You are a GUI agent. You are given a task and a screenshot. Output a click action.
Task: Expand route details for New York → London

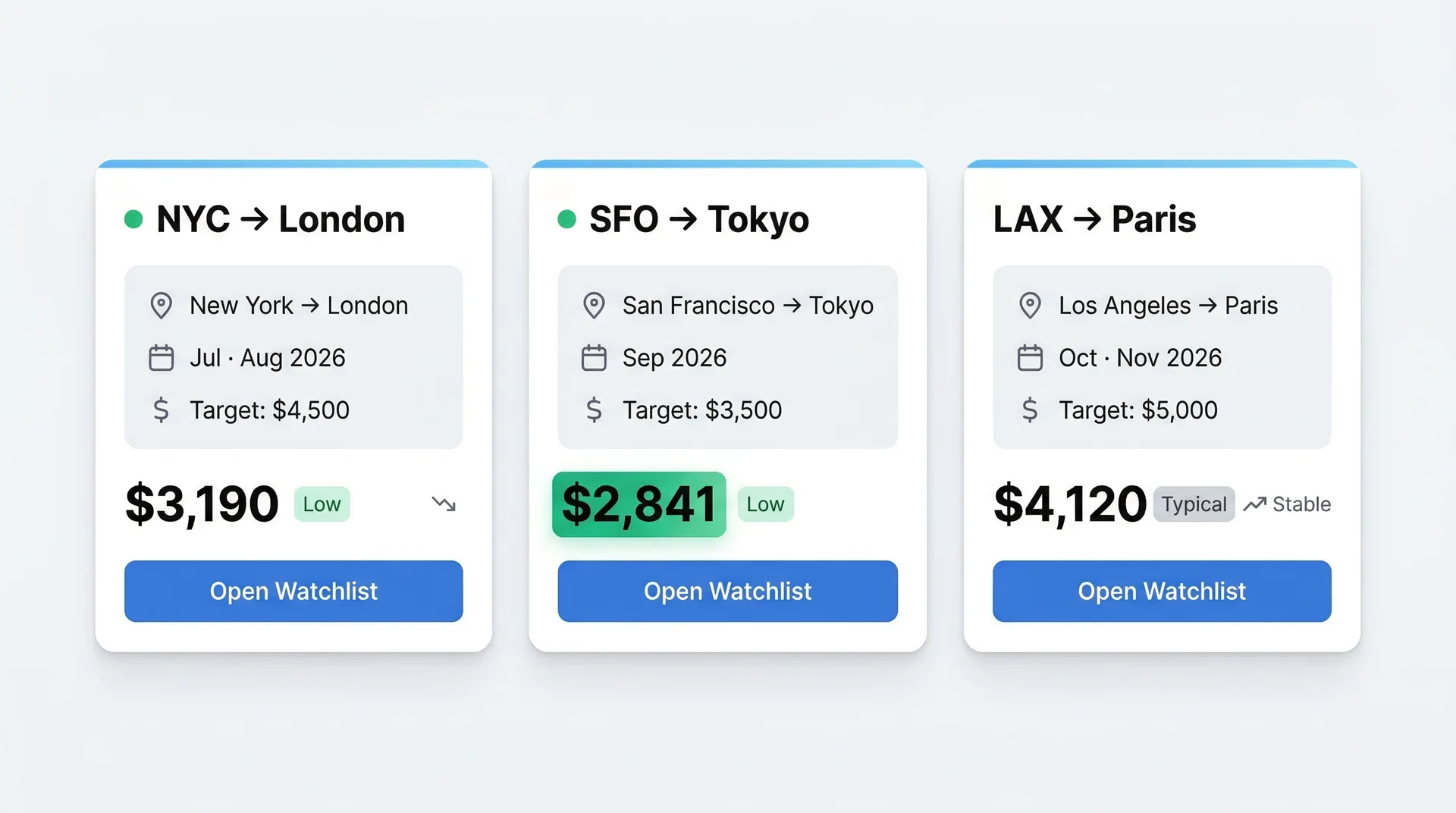click(293, 356)
